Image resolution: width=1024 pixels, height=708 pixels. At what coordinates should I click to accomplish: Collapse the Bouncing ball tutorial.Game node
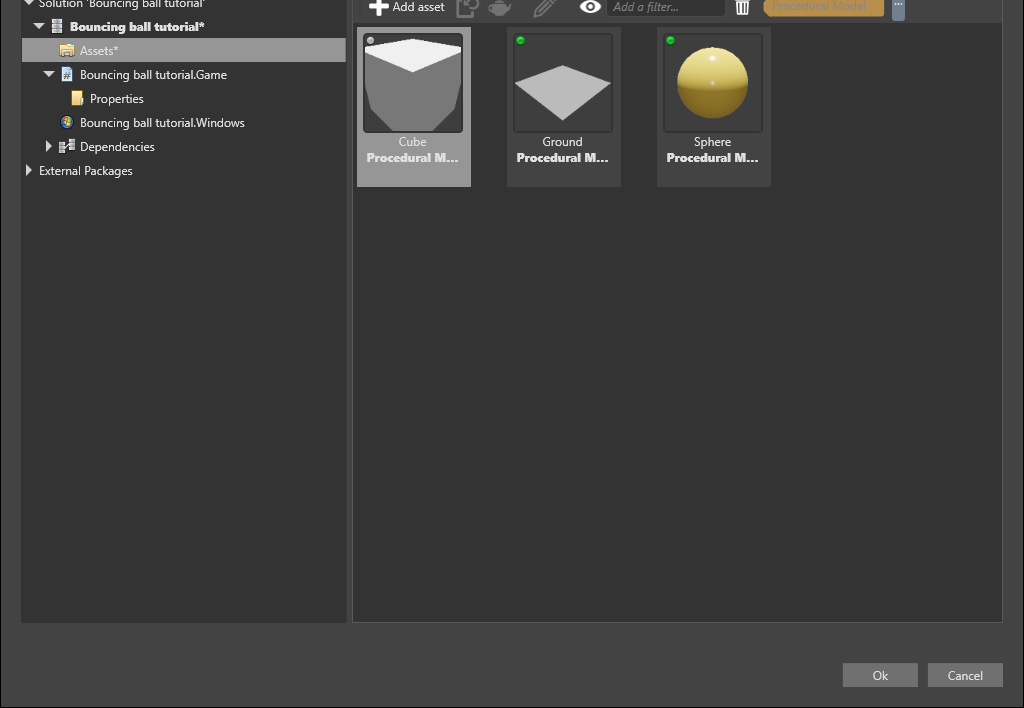click(x=49, y=74)
